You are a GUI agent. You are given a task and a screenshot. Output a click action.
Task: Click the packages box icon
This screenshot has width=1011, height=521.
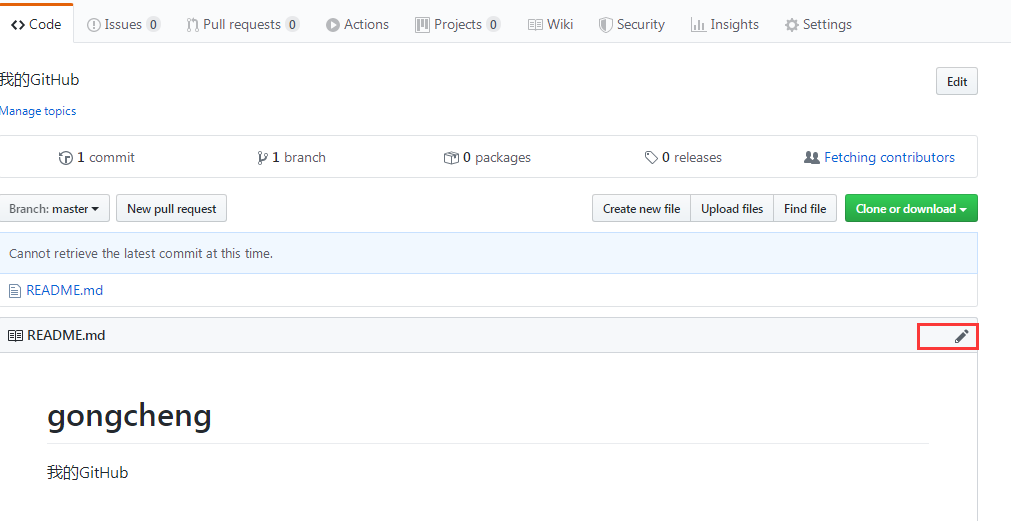[x=451, y=158]
